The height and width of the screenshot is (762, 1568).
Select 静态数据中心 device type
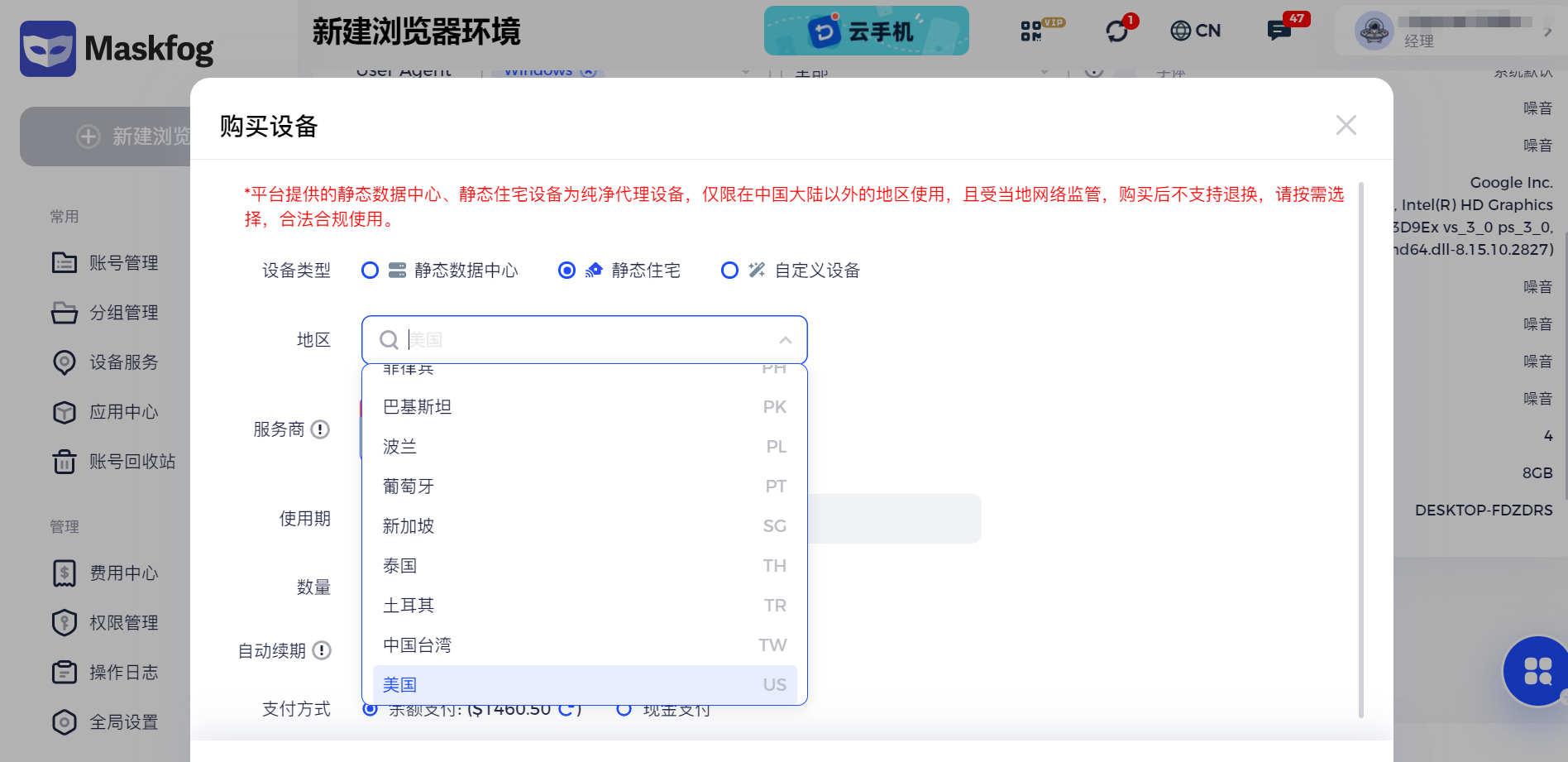click(x=440, y=271)
